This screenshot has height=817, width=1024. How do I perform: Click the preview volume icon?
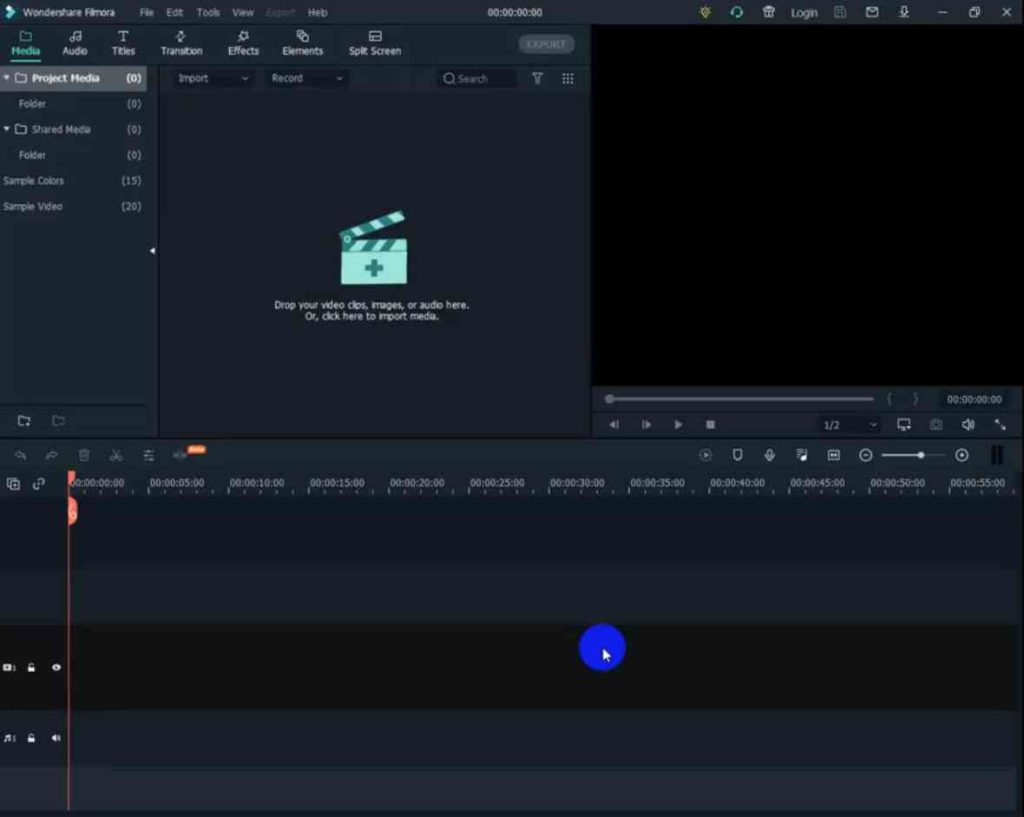click(968, 425)
